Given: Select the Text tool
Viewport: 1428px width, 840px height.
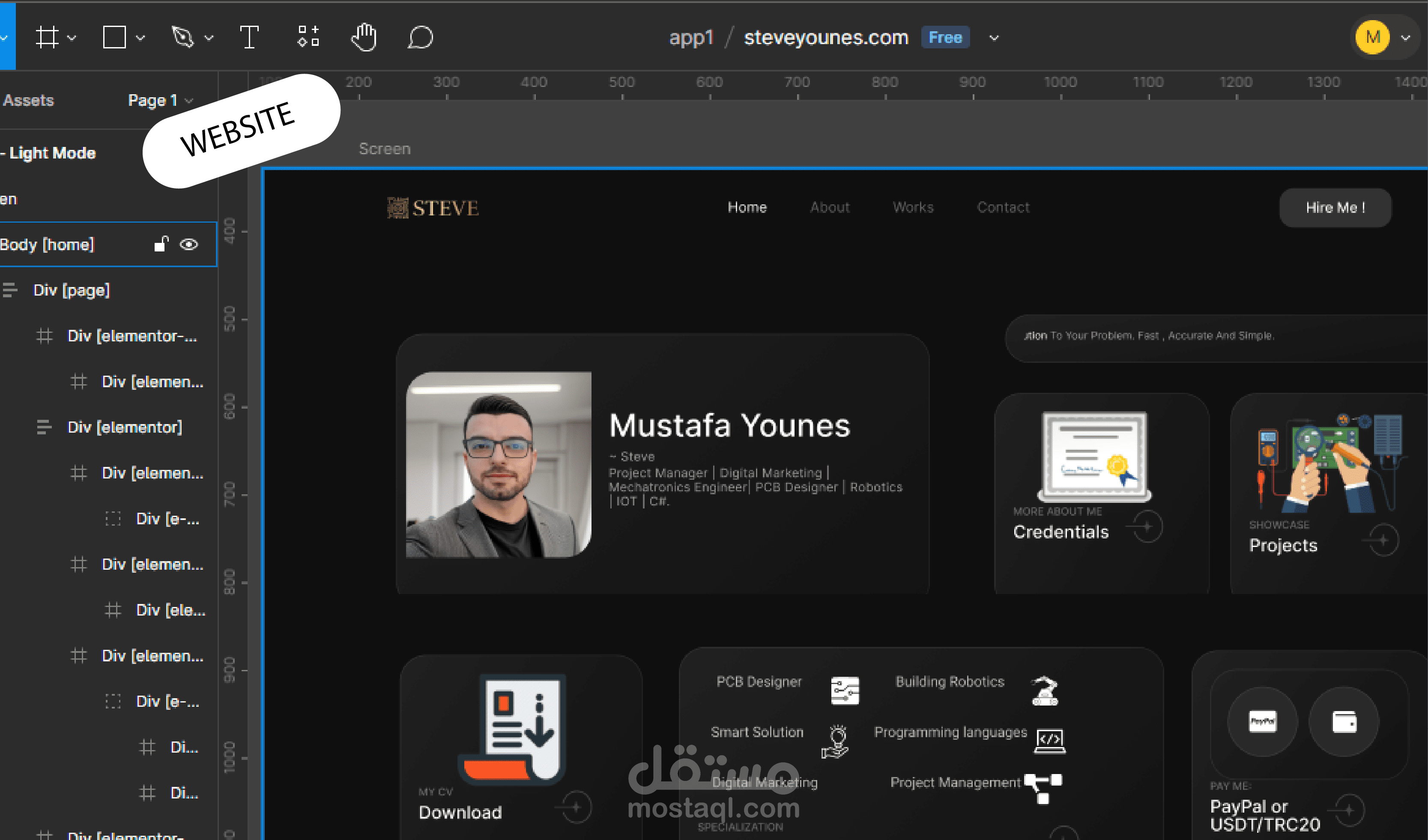Looking at the screenshot, I should point(249,37).
